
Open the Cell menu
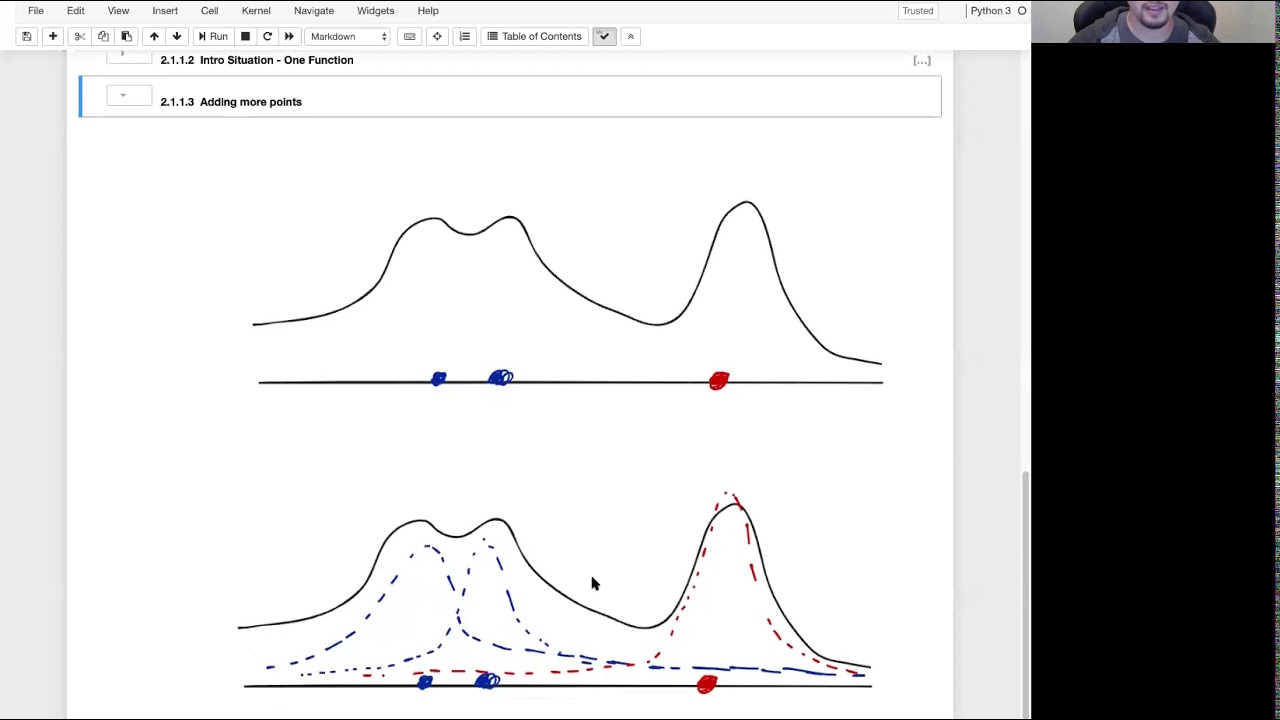pos(209,11)
